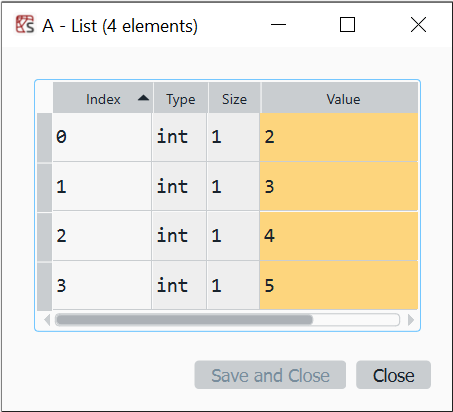
Task: Select the value cell containing 2
Action: tap(339, 137)
